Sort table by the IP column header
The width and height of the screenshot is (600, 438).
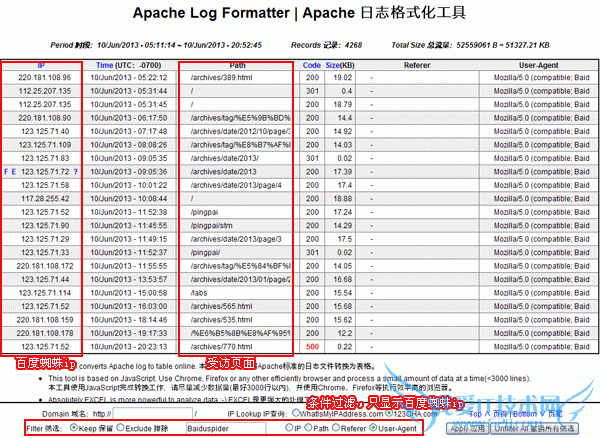[x=41, y=65]
